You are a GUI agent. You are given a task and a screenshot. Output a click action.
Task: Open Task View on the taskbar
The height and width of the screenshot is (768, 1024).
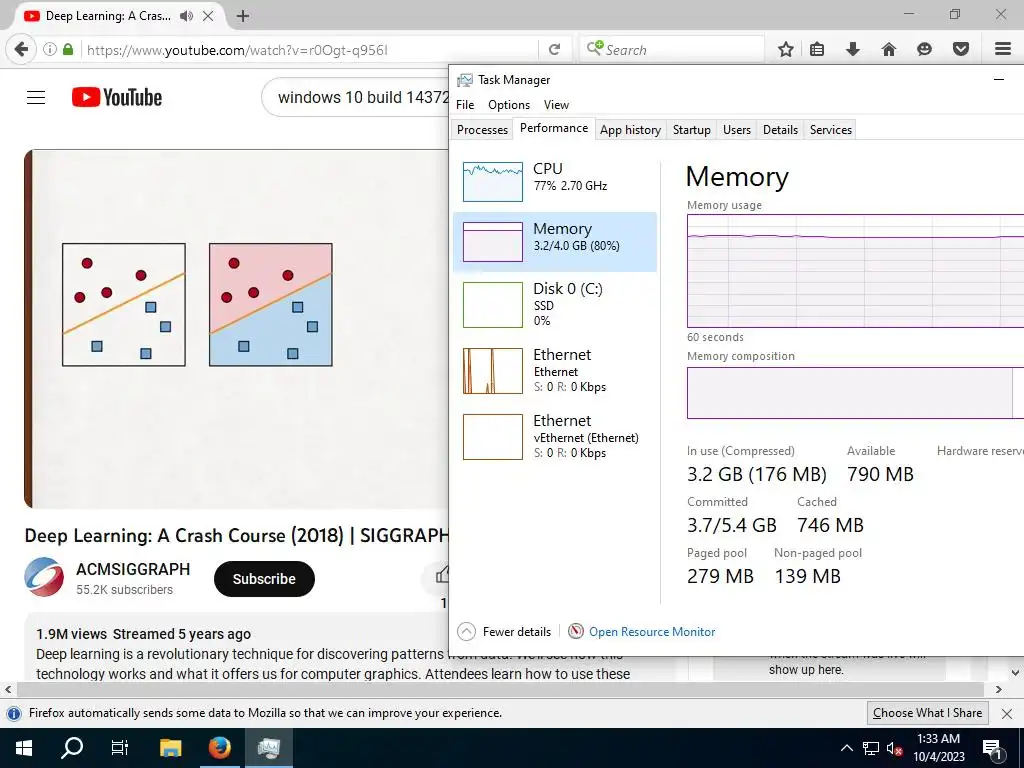120,748
